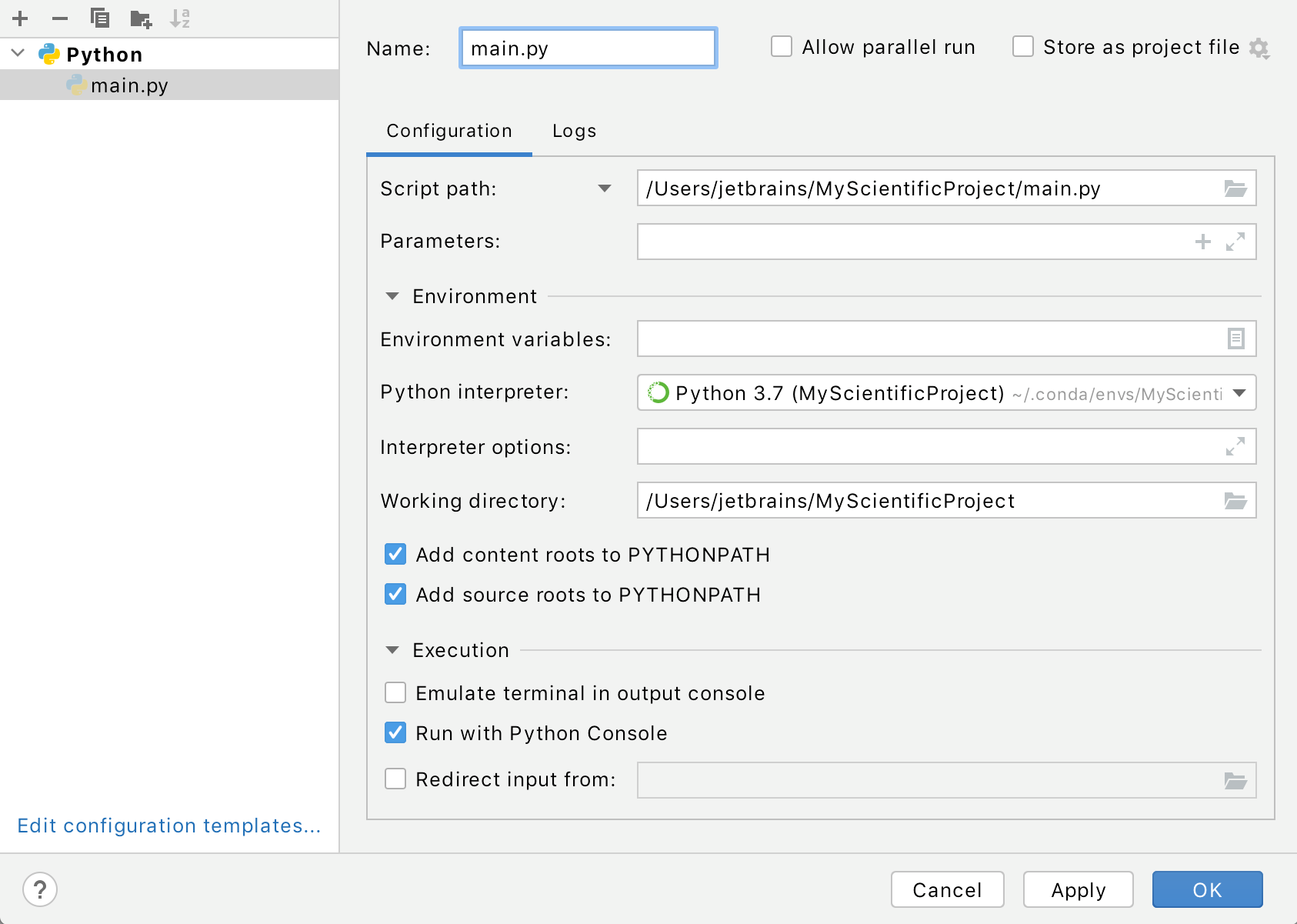Screen dimensions: 1297x924
Task: Create a new configuration folder
Action: [140, 18]
